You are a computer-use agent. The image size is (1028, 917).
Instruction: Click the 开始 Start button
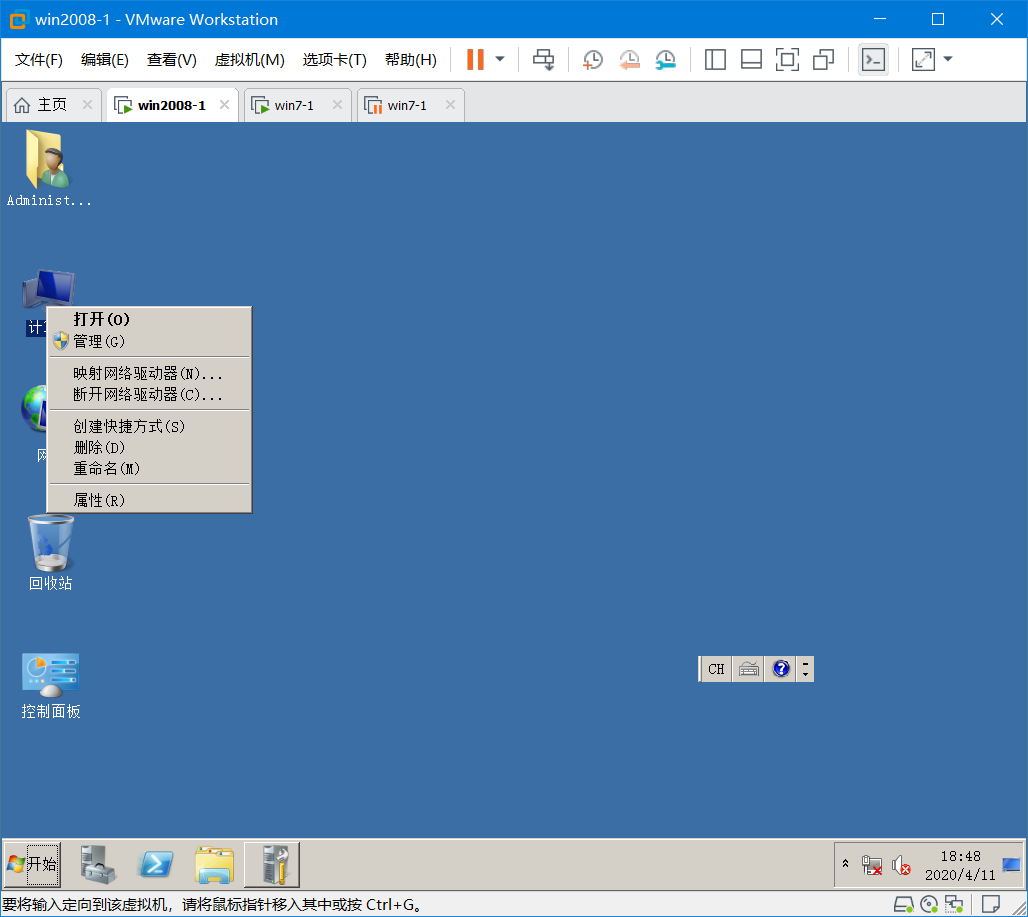click(33, 864)
